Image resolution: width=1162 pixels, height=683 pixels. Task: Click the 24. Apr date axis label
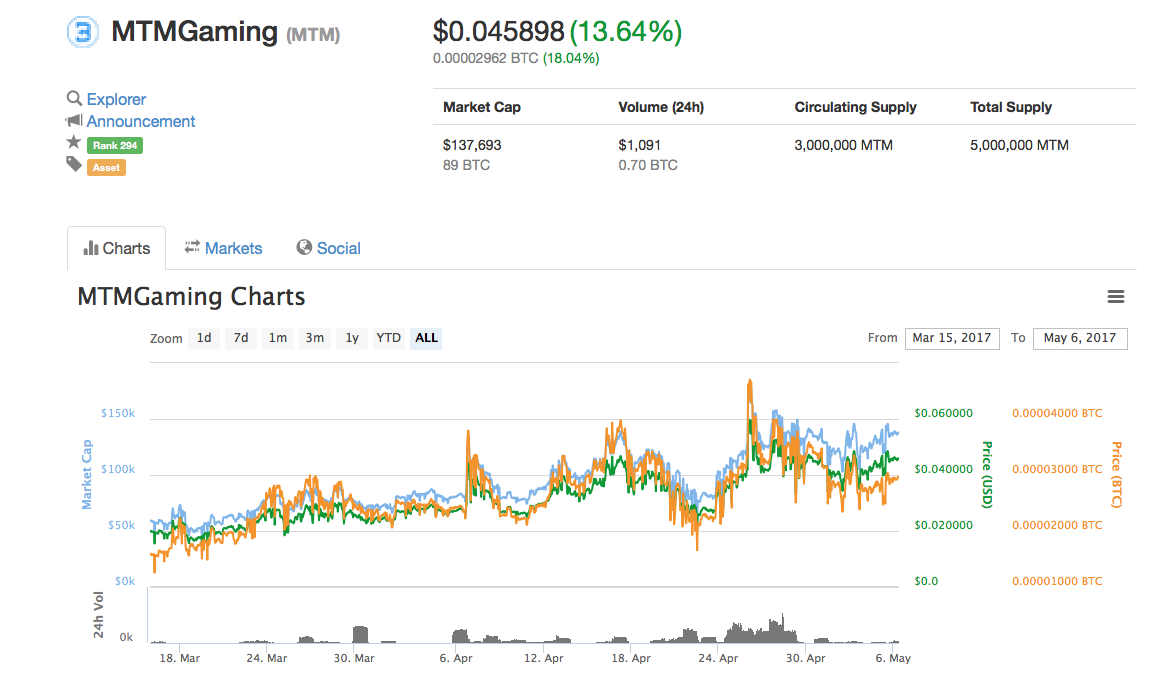718,658
